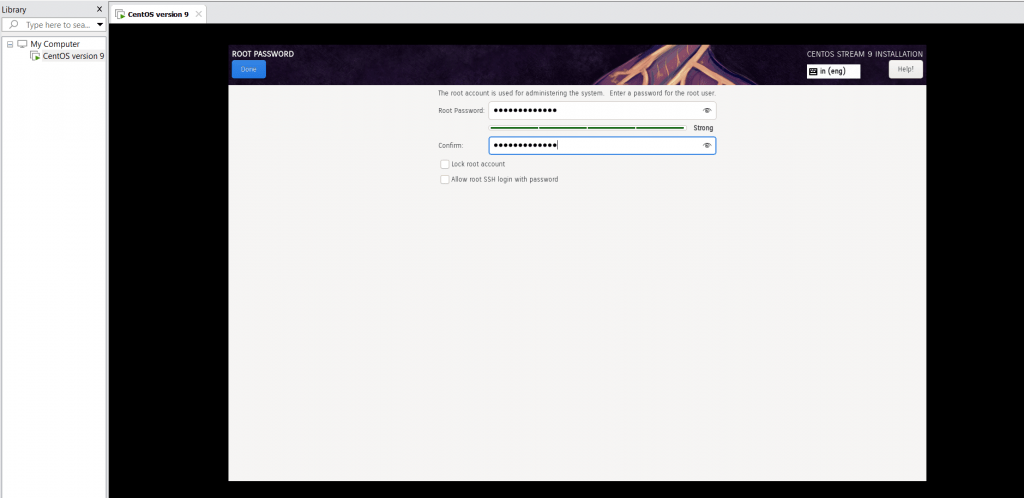Enable the Lock root account checkbox
Viewport: 1024px width, 498px height.
pyautogui.click(x=445, y=164)
